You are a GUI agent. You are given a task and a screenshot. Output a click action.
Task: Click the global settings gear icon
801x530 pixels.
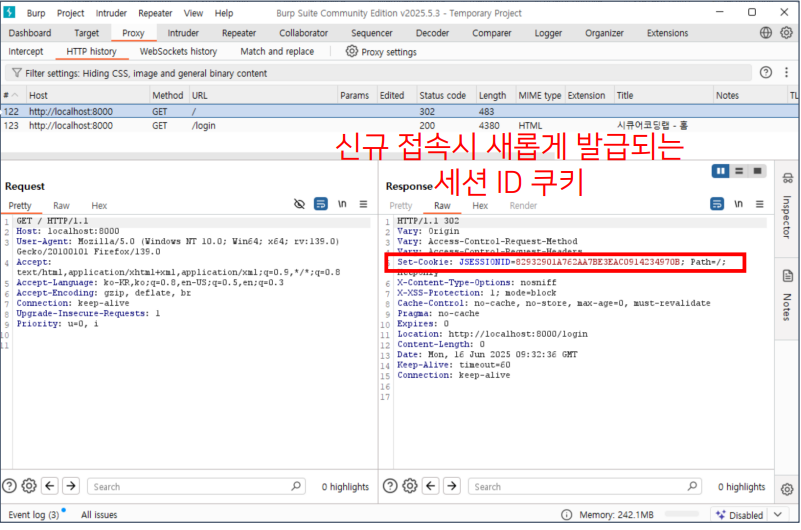click(787, 33)
